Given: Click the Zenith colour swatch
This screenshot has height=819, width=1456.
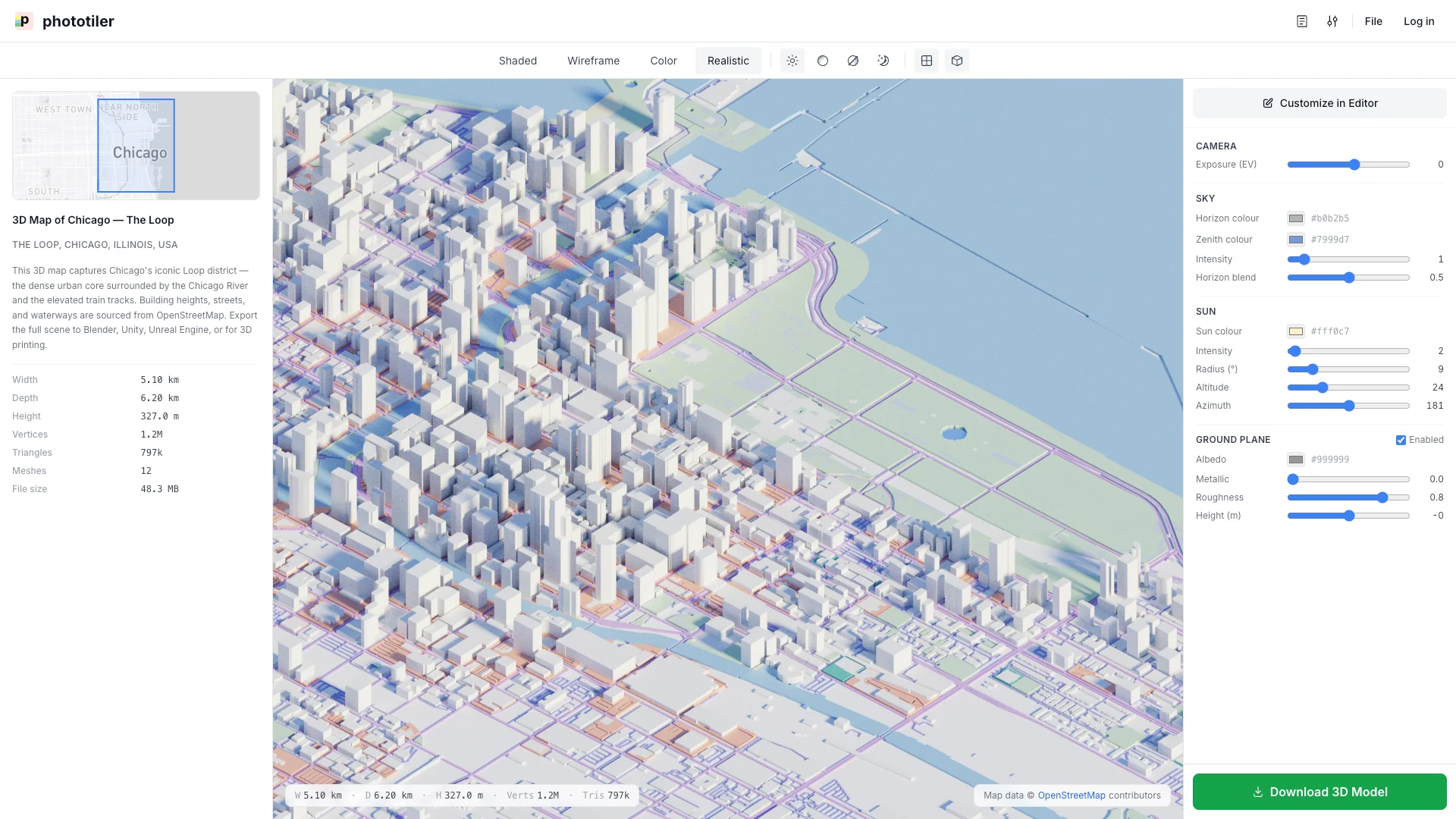Looking at the screenshot, I should [1296, 240].
